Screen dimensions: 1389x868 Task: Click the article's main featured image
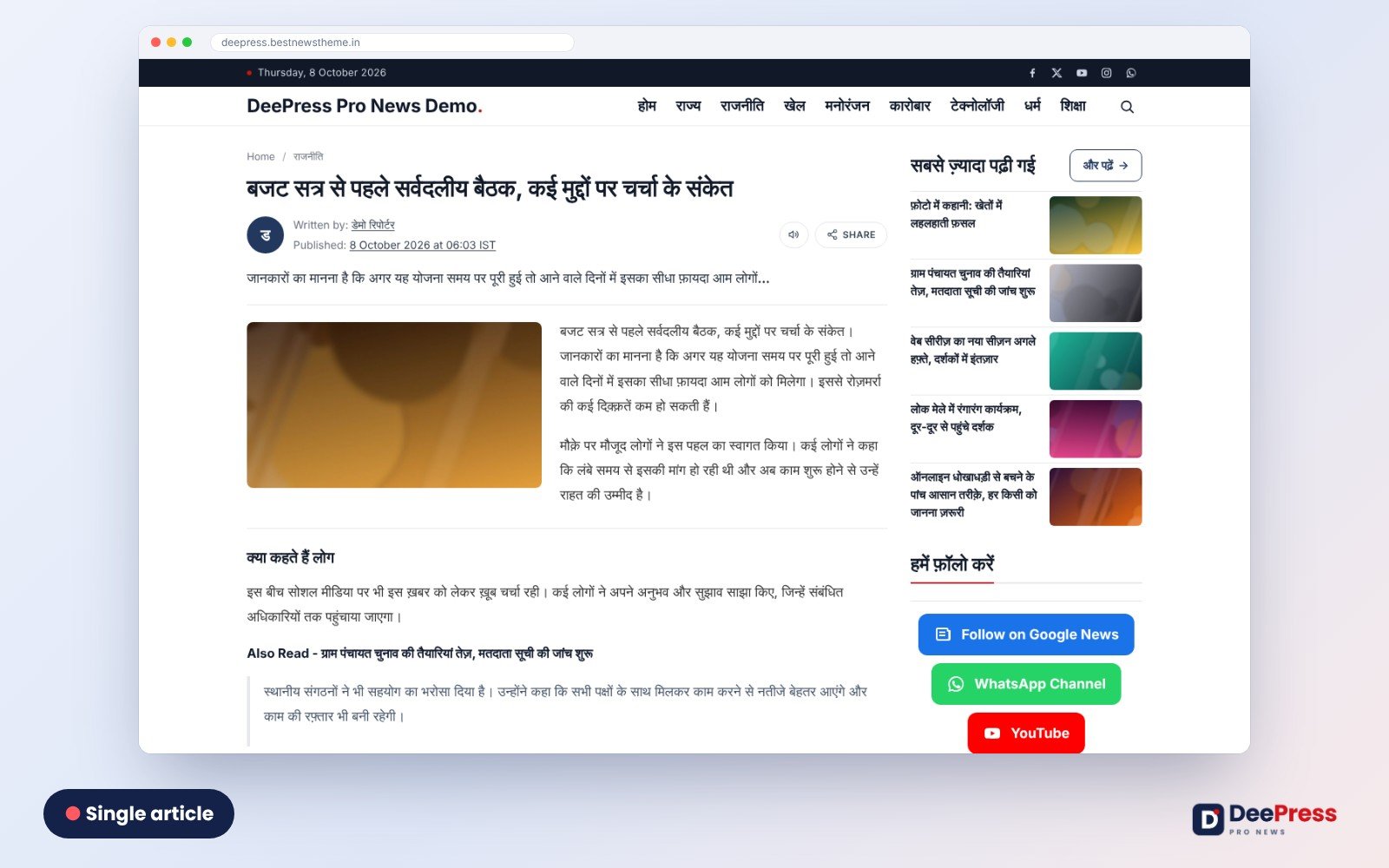[394, 404]
